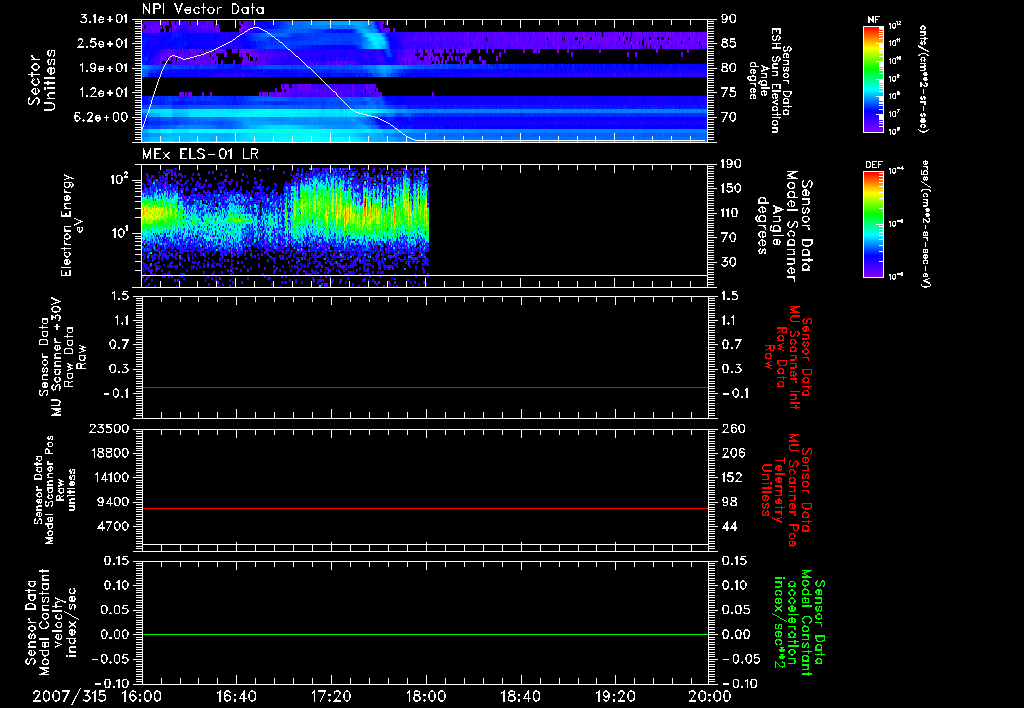Click the '18800' scanner position tick label

click(108, 453)
